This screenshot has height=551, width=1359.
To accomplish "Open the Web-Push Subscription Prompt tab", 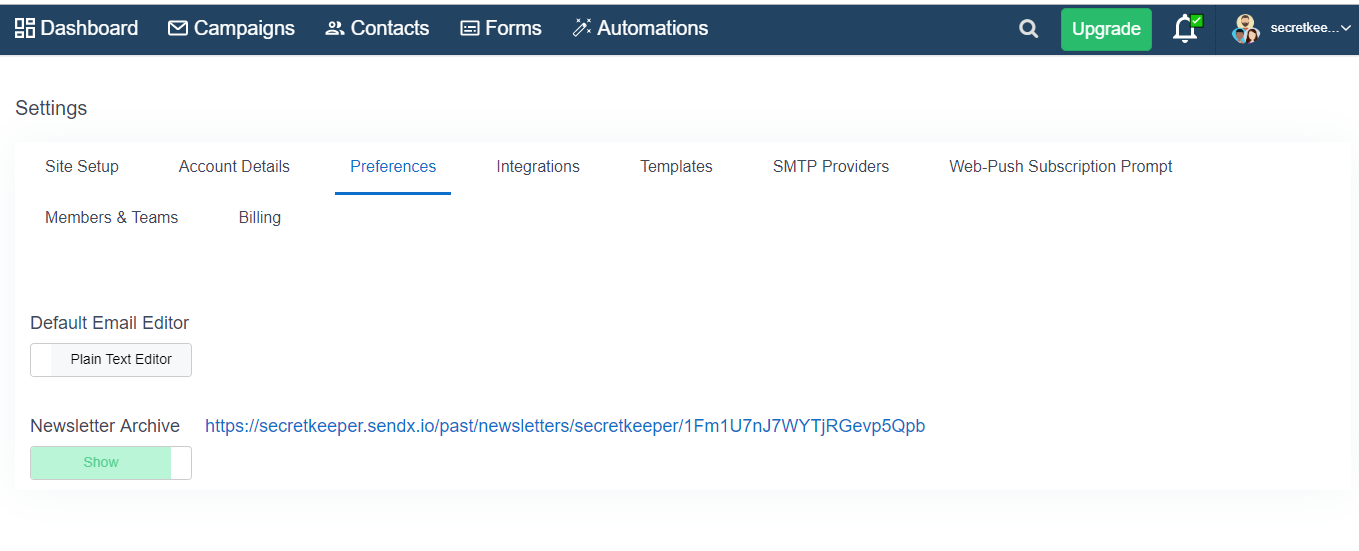I will pos(1061,167).
